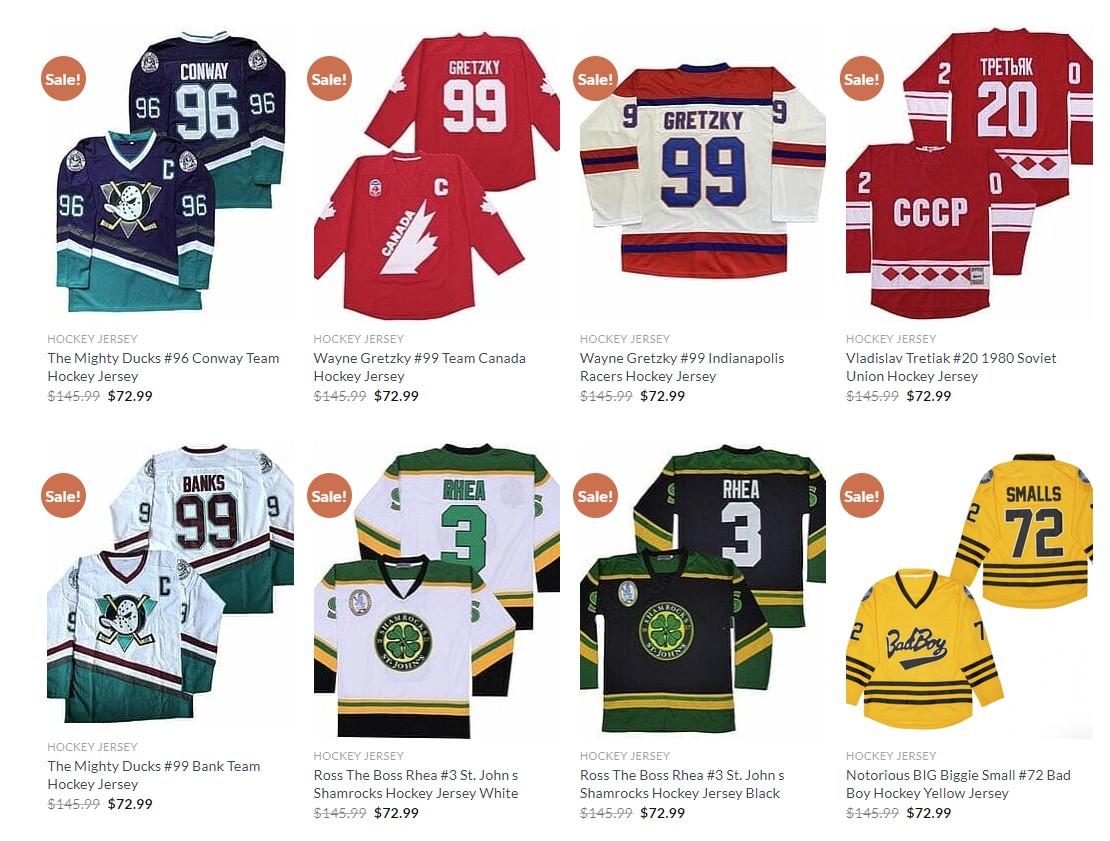
Task: Open 'The Mighty Ducks #99 Bank Team' link
Action: click(x=154, y=774)
